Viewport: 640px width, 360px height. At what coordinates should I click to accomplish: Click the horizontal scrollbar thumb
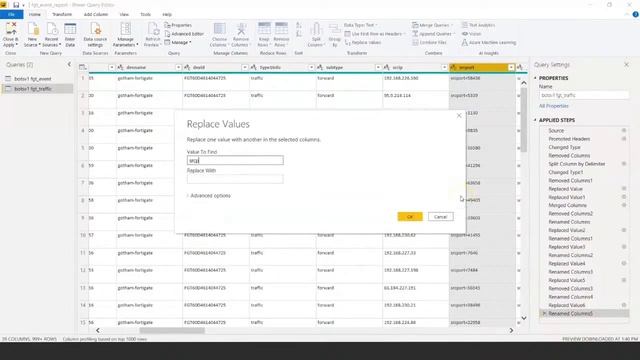tap(172, 331)
